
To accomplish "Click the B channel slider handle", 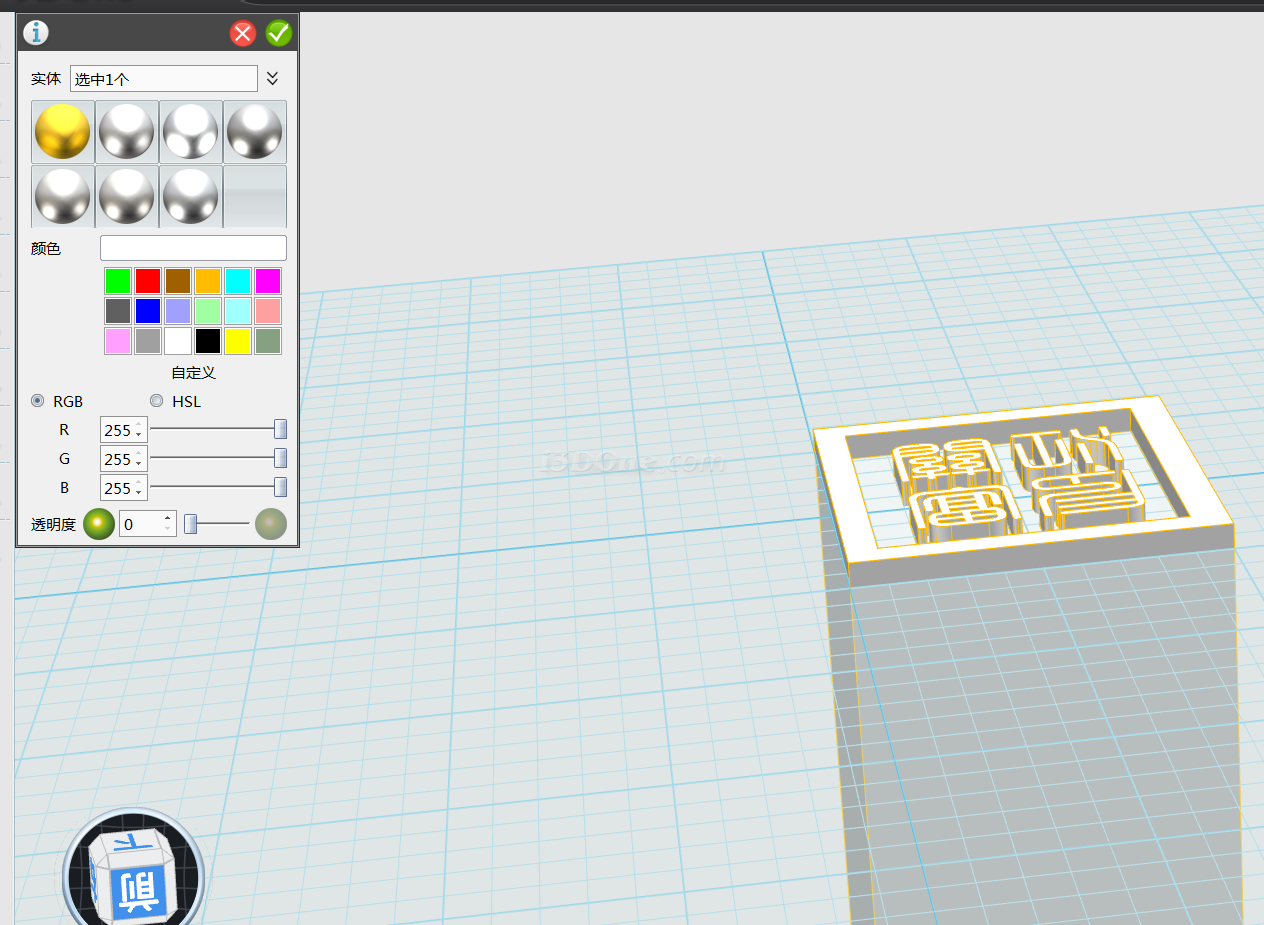I will pyautogui.click(x=281, y=487).
